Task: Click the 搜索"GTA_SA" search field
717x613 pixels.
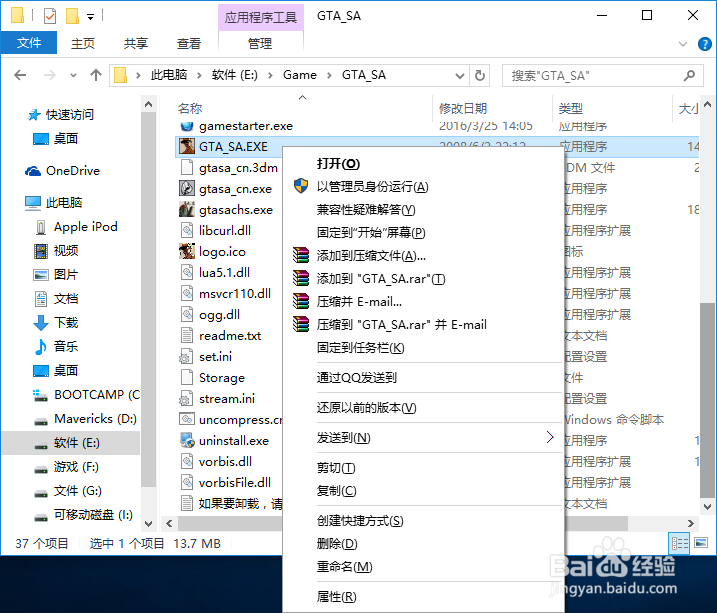Action: click(602, 75)
